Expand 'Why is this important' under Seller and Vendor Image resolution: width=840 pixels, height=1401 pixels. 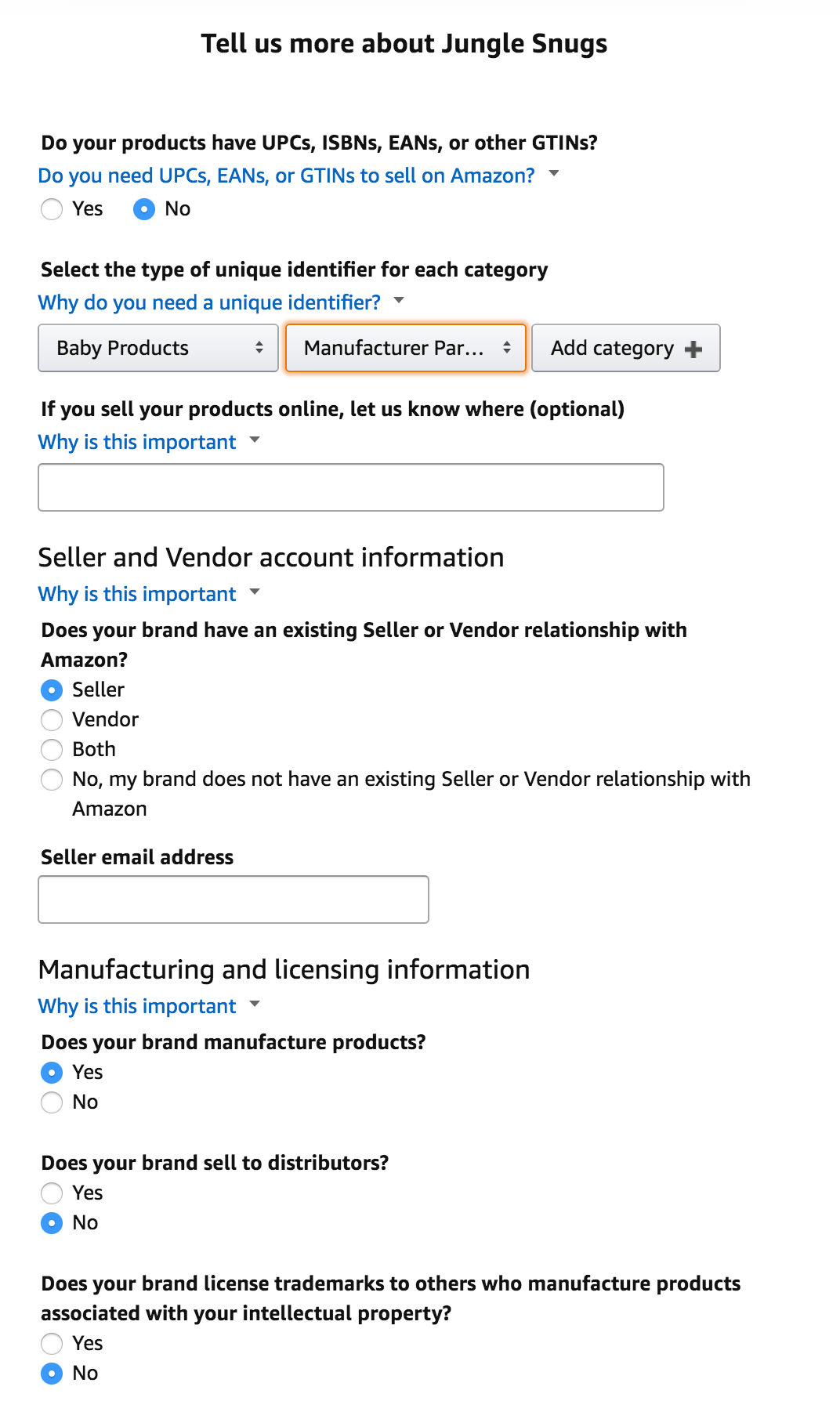[138, 594]
